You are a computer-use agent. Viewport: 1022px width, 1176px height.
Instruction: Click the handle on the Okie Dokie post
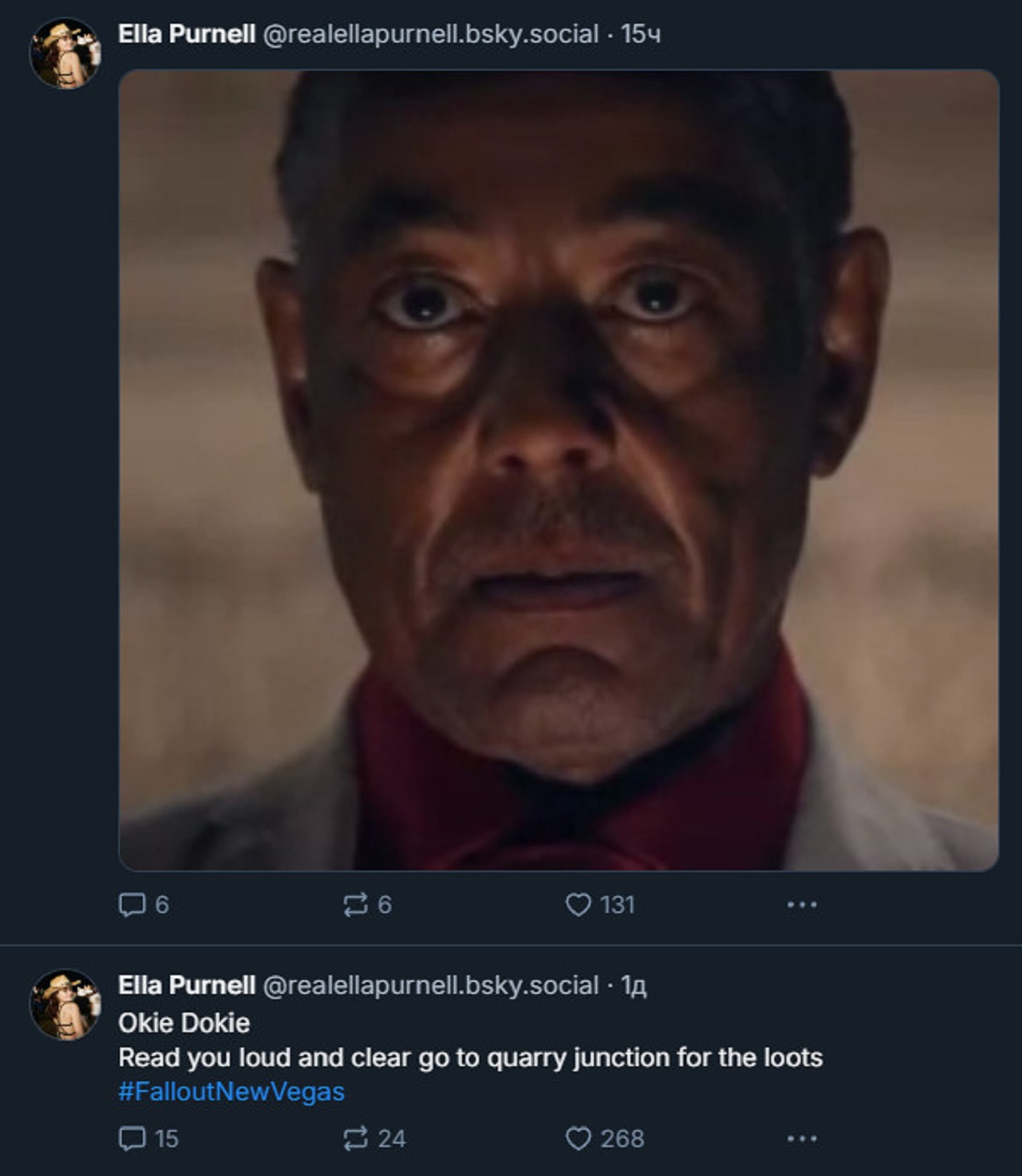pyautogui.click(x=431, y=985)
